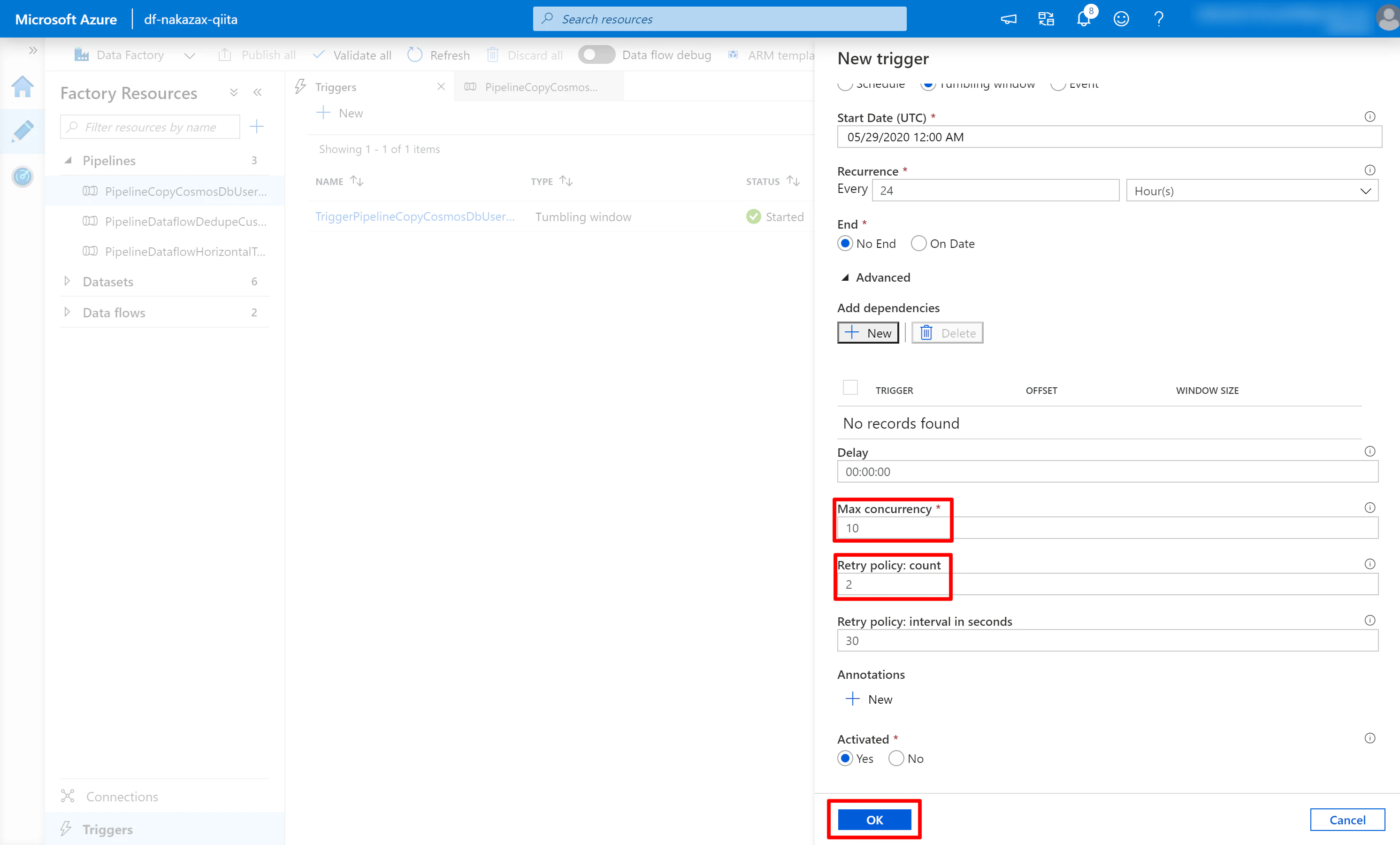The image size is (1400, 845).
Task: Show info for Recurrence field
Action: (1370, 170)
